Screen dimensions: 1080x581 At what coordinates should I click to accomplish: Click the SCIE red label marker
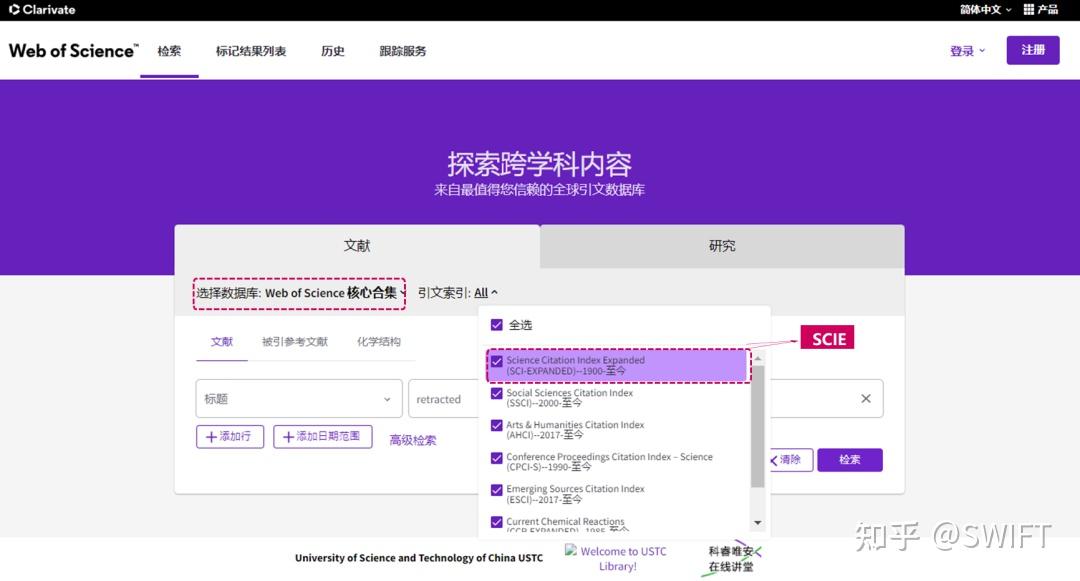pos(827,338)
